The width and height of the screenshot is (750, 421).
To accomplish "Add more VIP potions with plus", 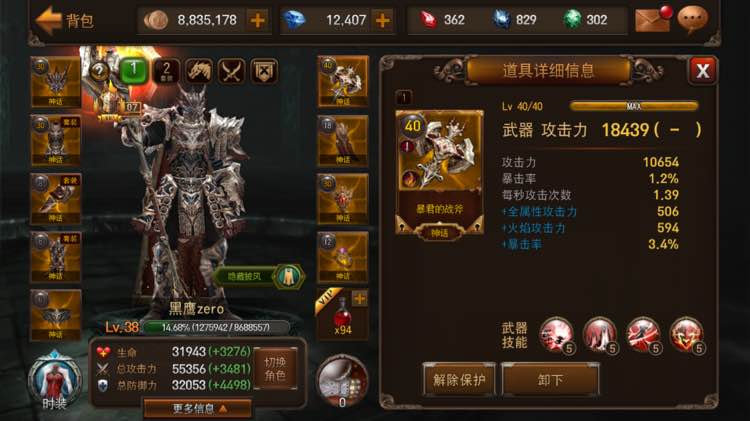I will pos(359,299).
